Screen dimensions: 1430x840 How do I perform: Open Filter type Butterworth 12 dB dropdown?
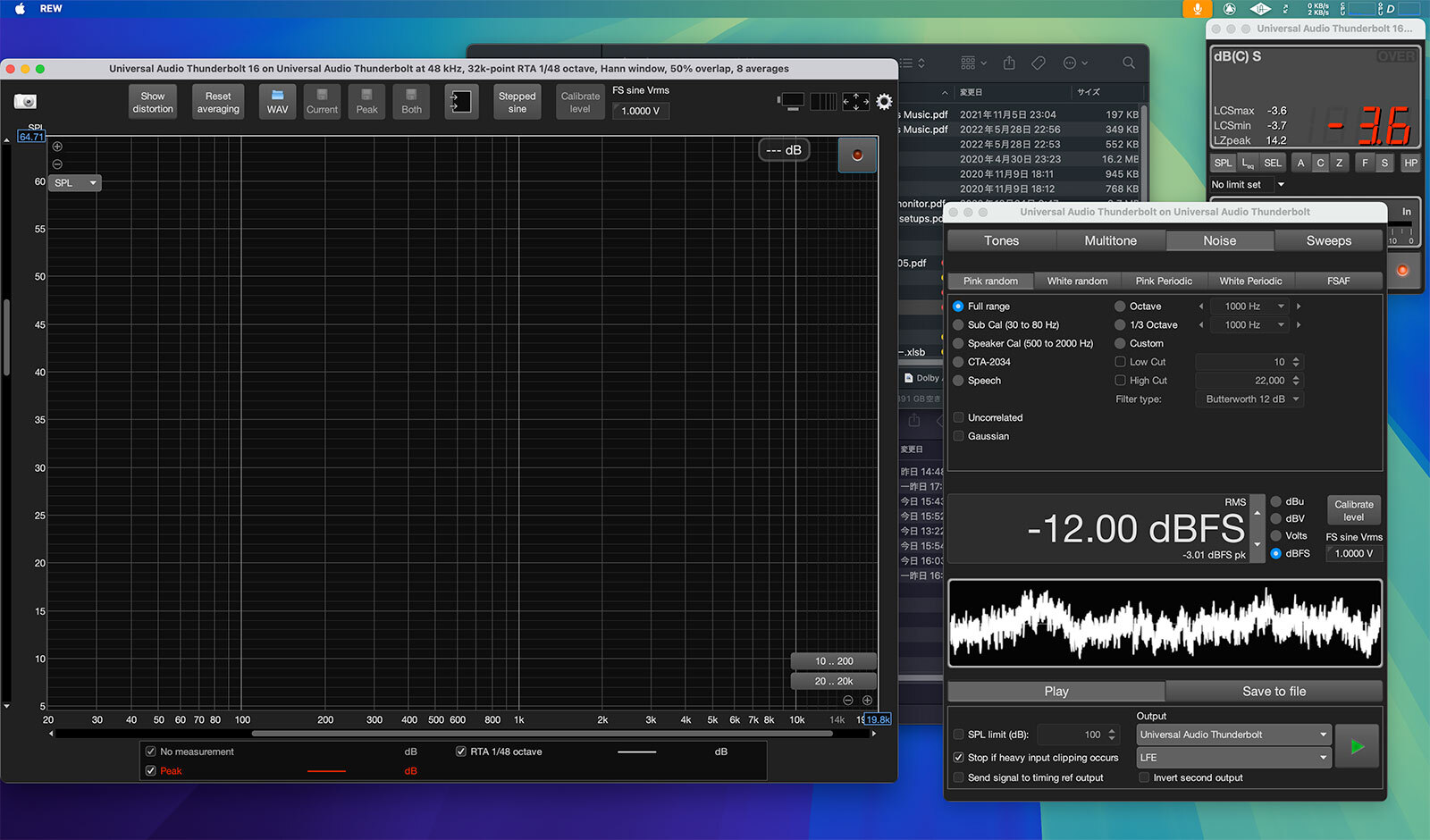(x=1249, y=399)
